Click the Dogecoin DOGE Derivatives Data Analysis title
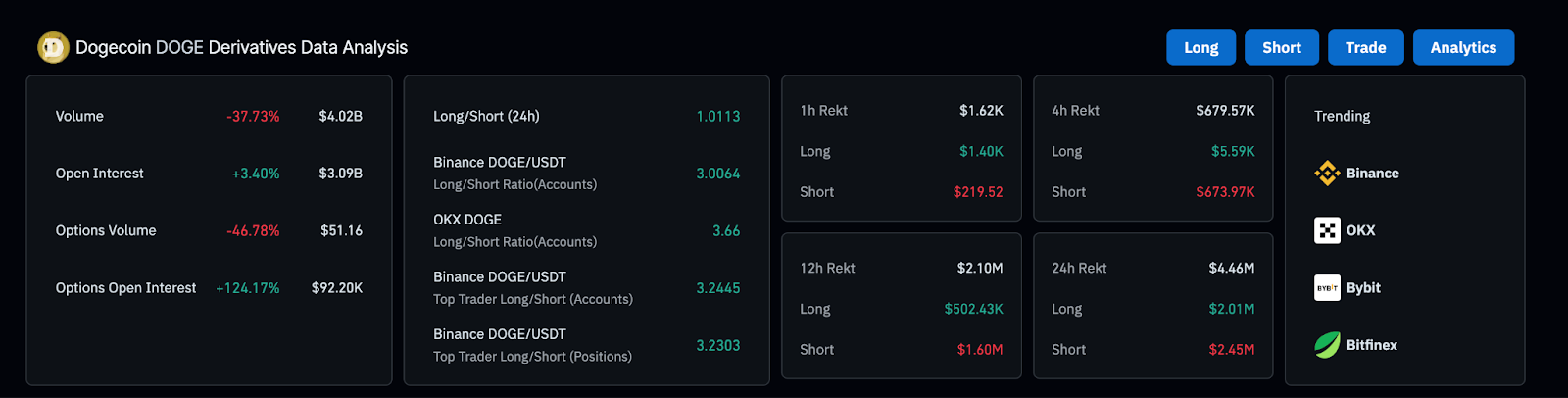Viewport: 1568px width, 398px height. (x=241, y=47)
